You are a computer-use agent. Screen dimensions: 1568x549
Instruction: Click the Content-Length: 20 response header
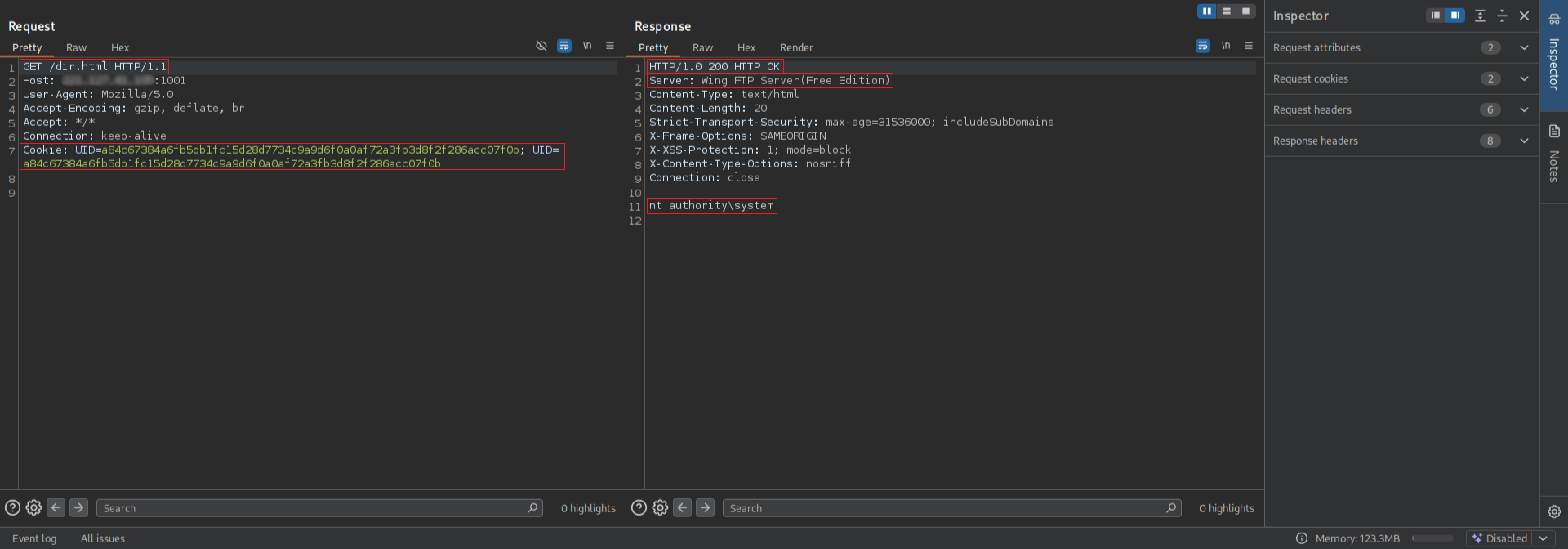coord(708,108)
